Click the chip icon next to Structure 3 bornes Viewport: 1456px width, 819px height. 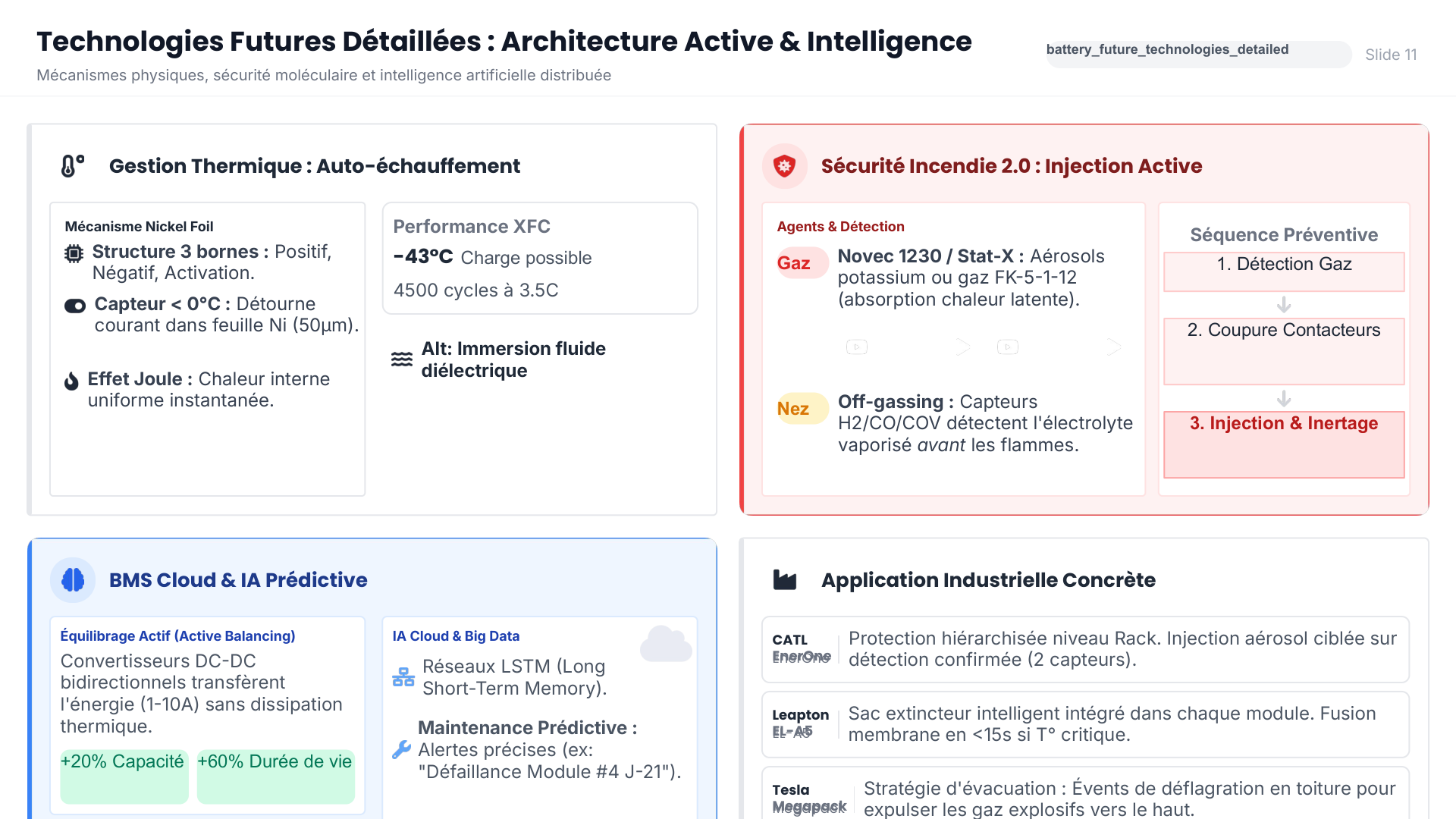74,253
